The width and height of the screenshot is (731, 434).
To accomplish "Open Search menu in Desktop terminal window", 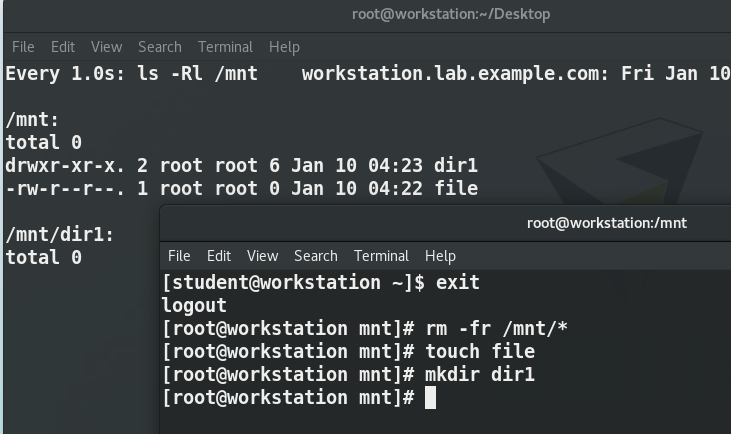I will 159,47.
